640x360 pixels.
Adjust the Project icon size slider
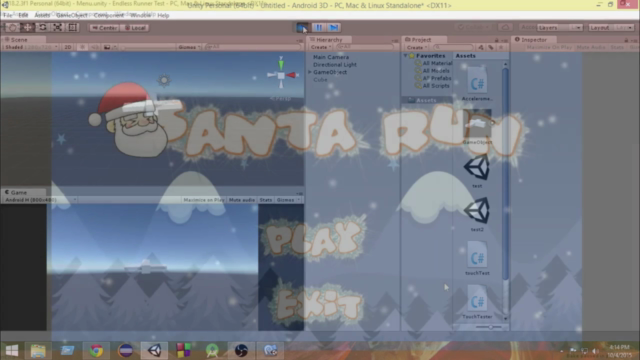pos(489,327)
